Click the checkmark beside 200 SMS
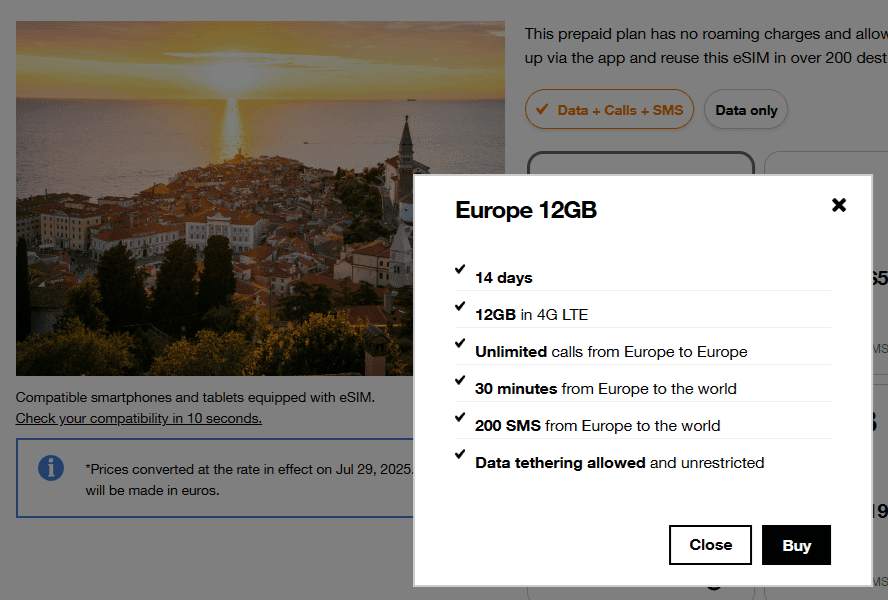 coord(460,418)
